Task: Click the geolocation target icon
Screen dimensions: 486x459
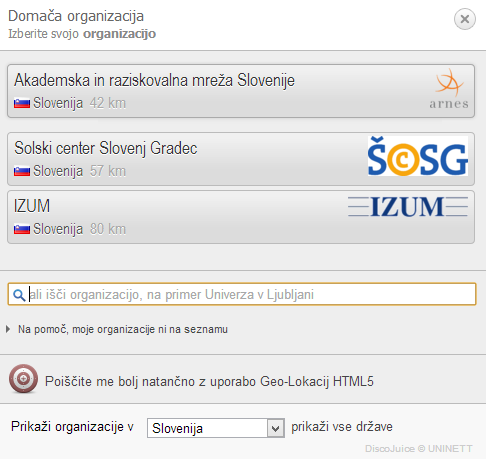Action: tap(23, 379)
